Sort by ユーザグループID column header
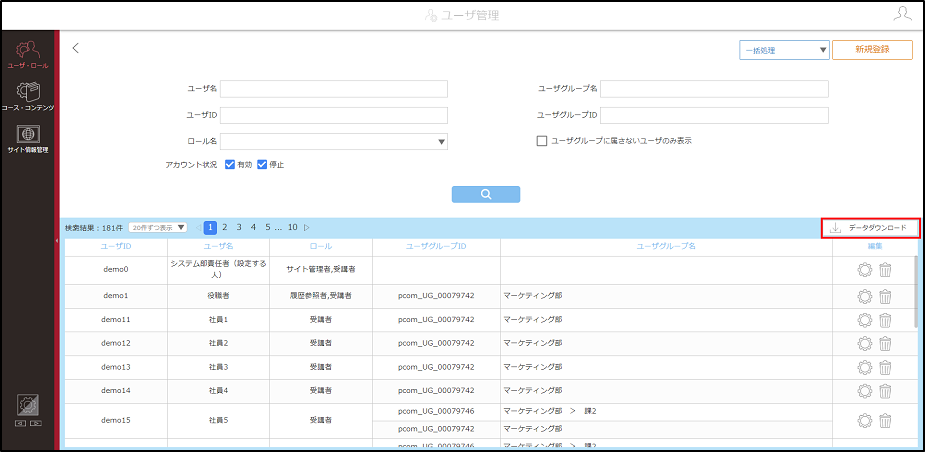 click(437, 246)
